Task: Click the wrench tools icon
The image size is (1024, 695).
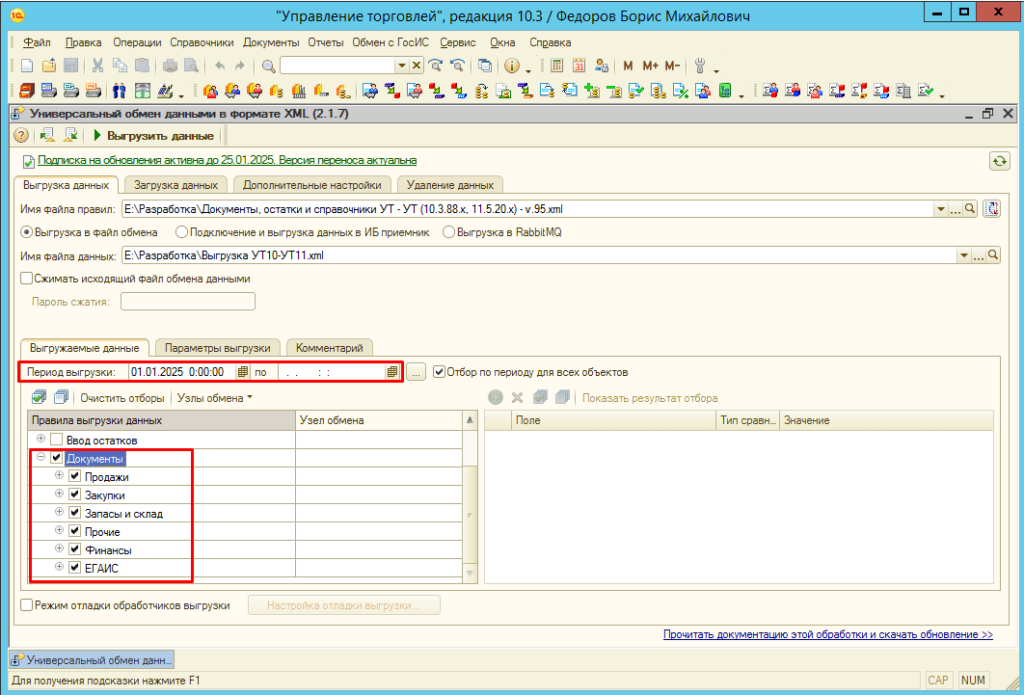Action: (x=701, y=65)
